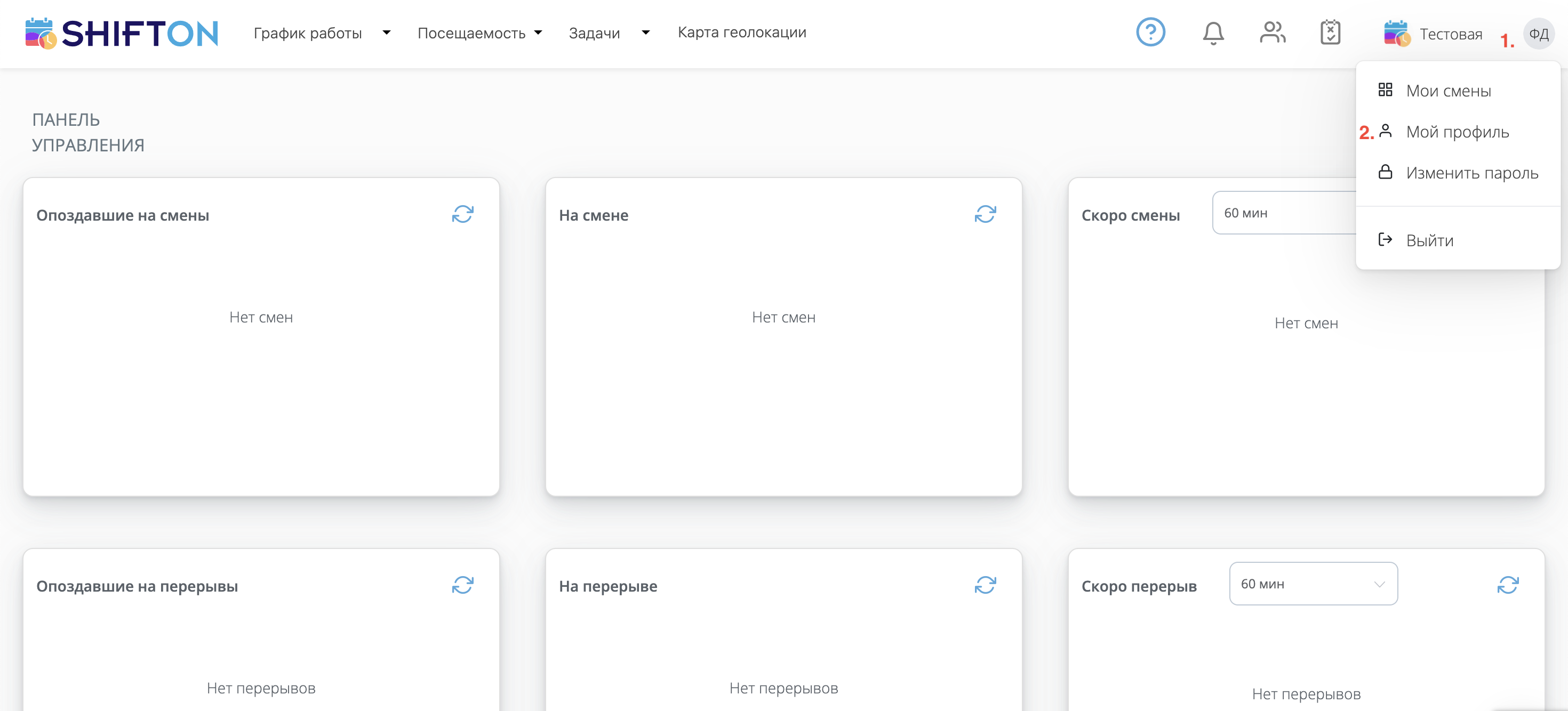Click the grid icon beside Мои смены
The height and width of the screenshot is (711, 1568).
click(1386, 90)
